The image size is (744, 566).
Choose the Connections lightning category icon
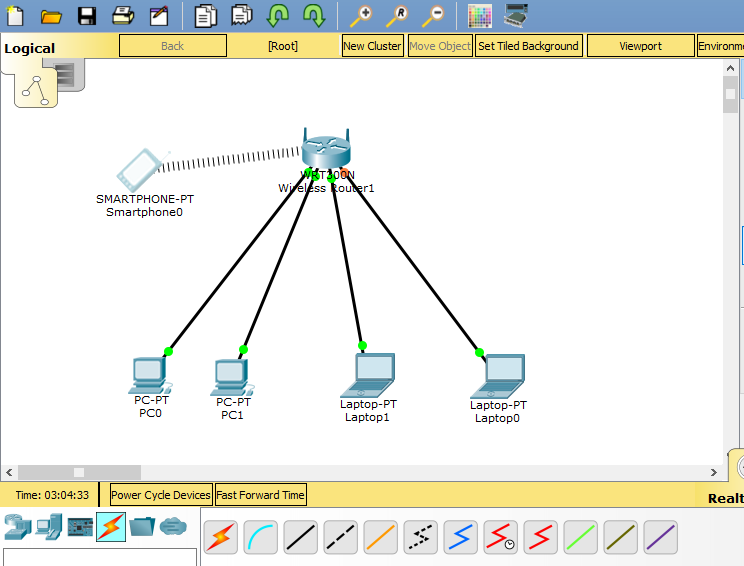[111, 527]
